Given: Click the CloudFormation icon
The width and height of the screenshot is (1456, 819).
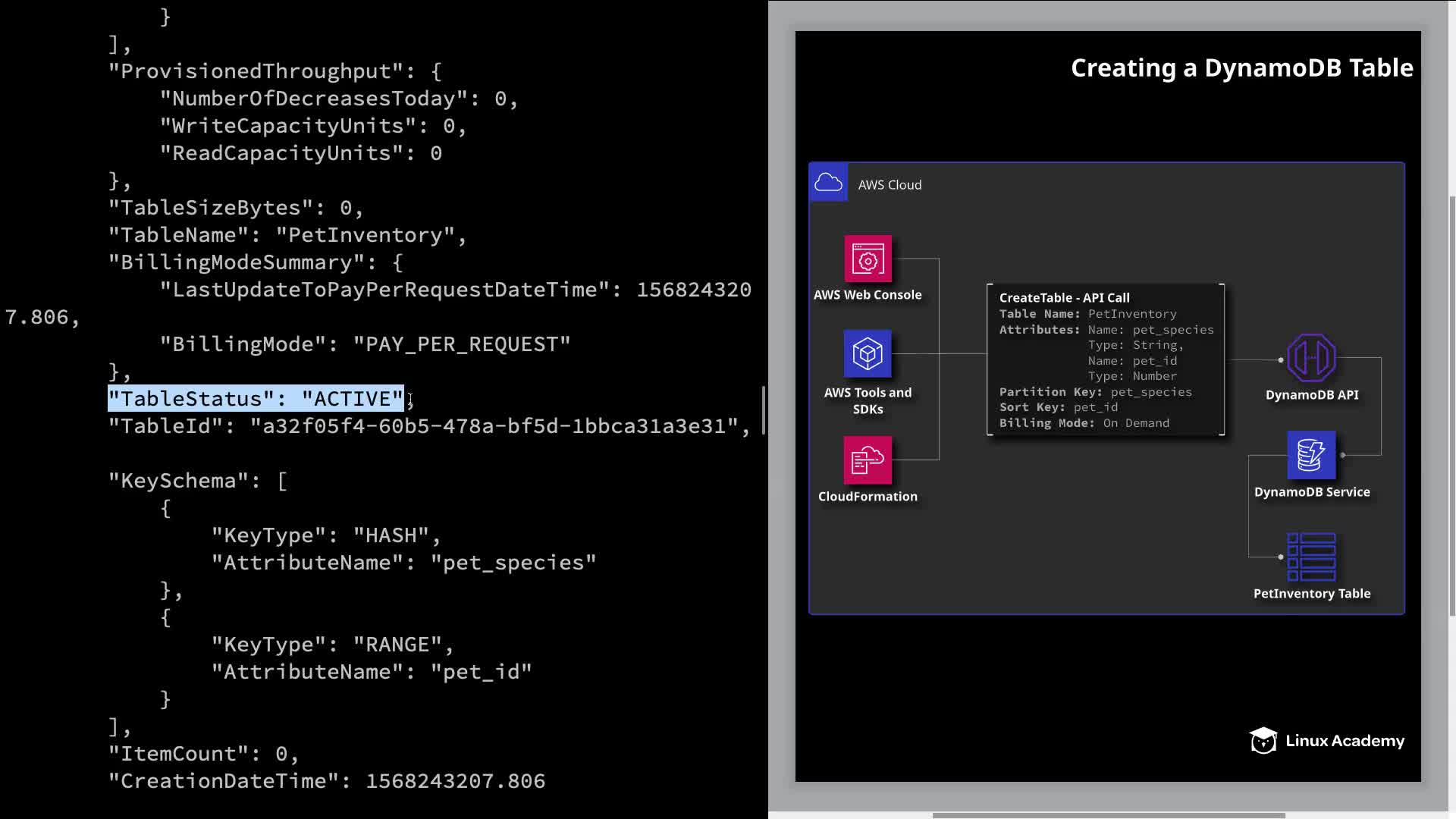Looking at the screenshot, I should click(868, 460).
